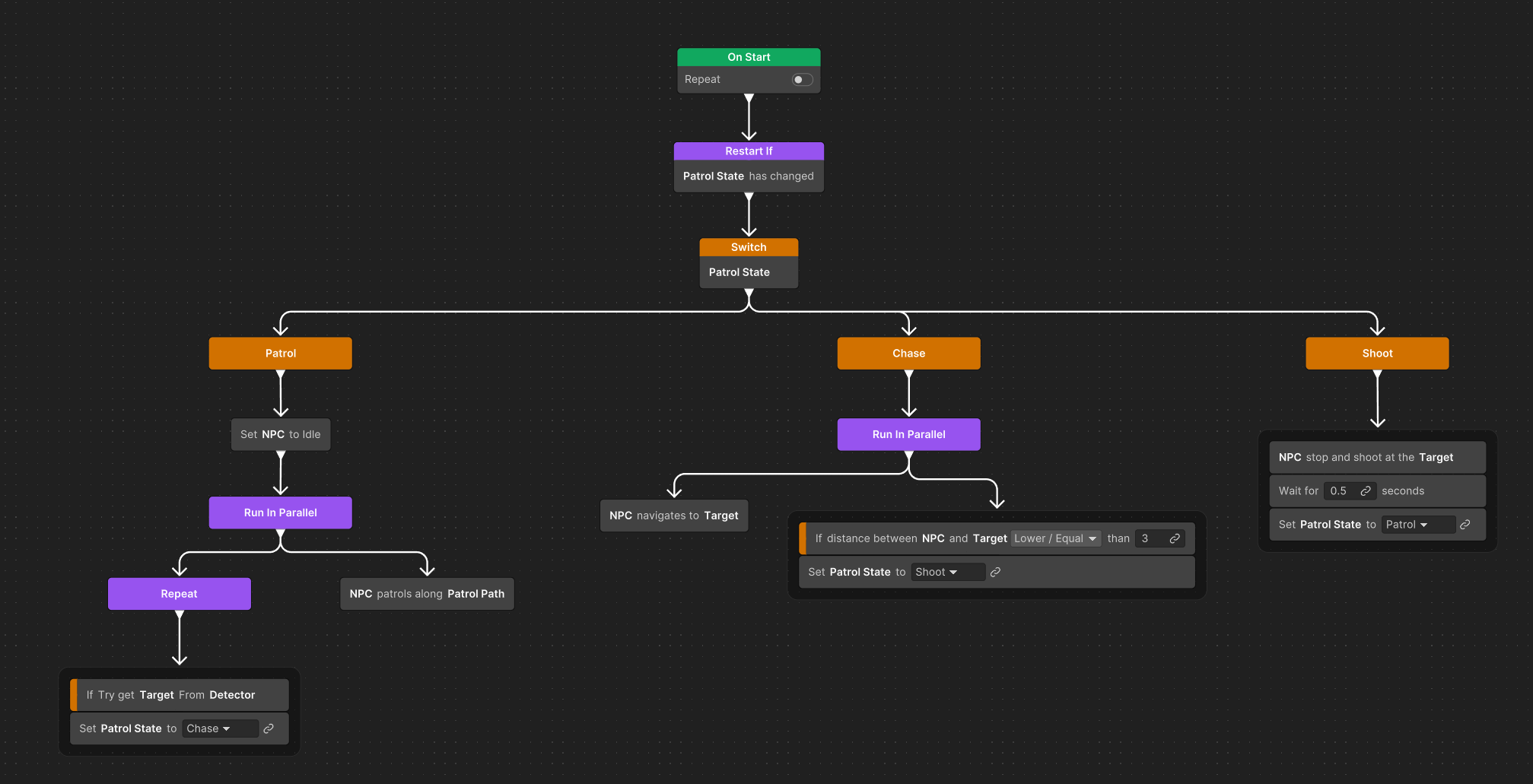The width and height of the screenshot is (1533, 784).
Task: Select the Restart If node
Action: pos(748,151)
